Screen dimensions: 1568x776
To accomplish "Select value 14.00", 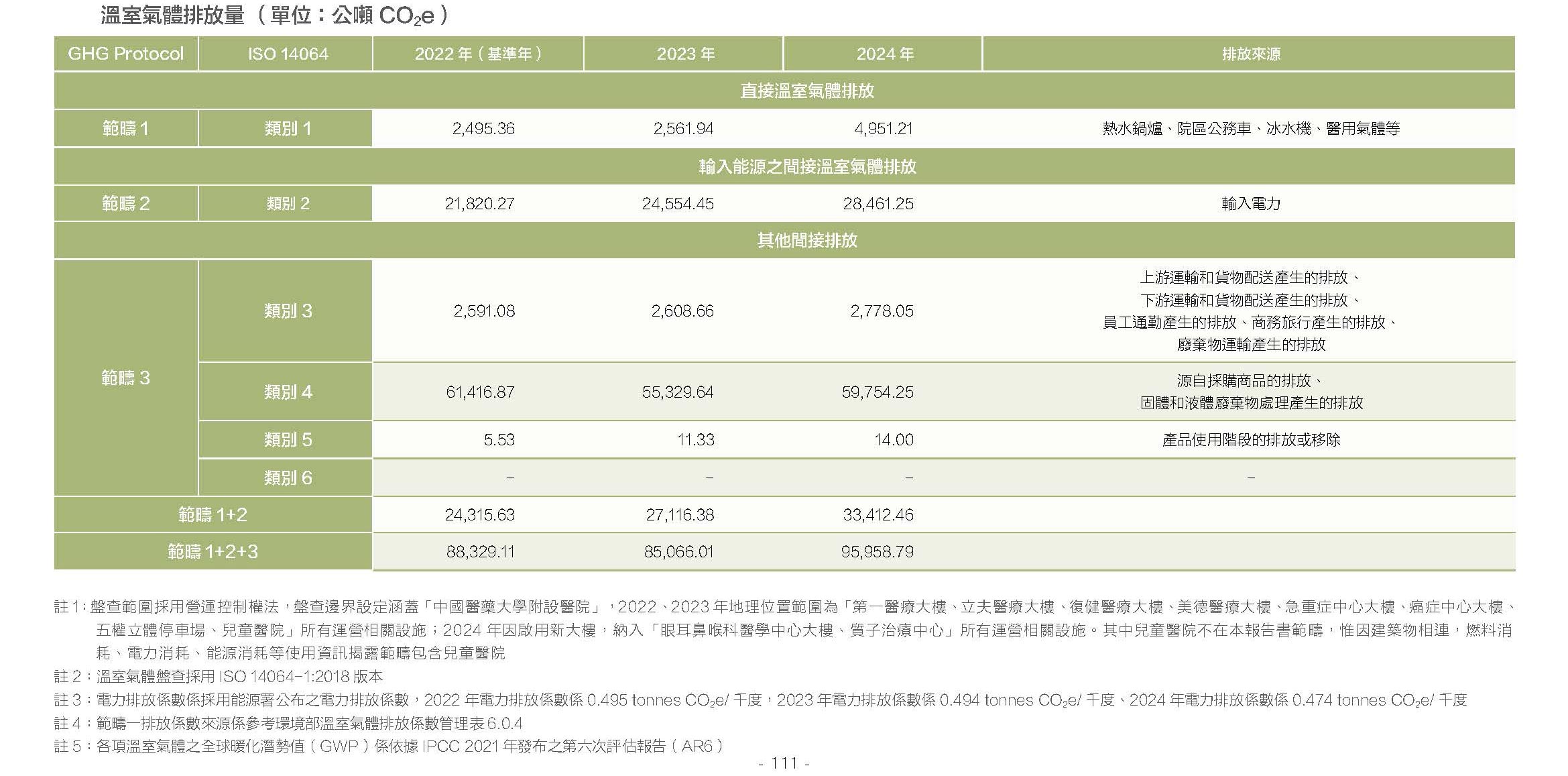I will pos(894,439).
